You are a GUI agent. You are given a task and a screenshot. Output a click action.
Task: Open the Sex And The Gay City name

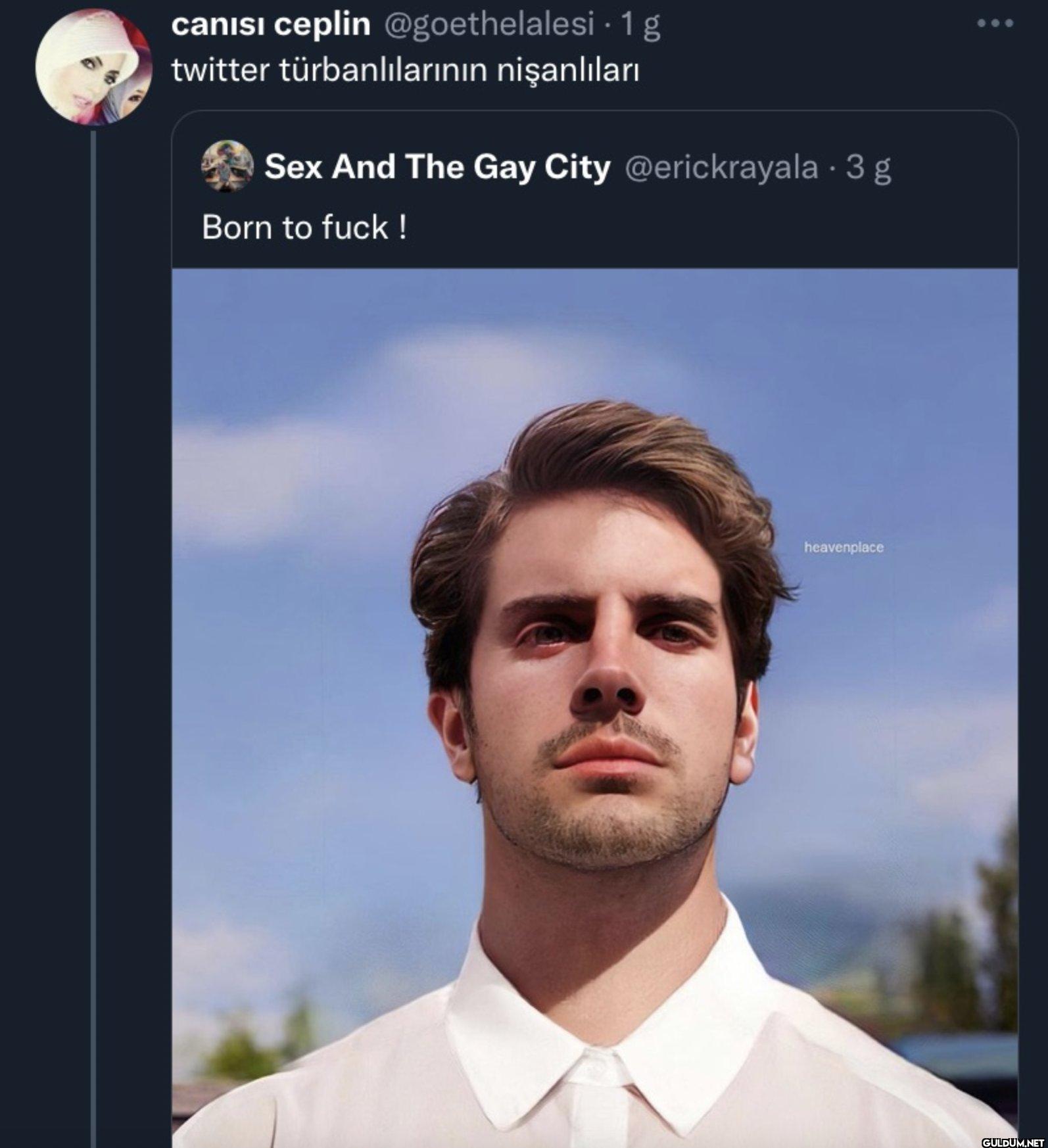click(437, 167)
